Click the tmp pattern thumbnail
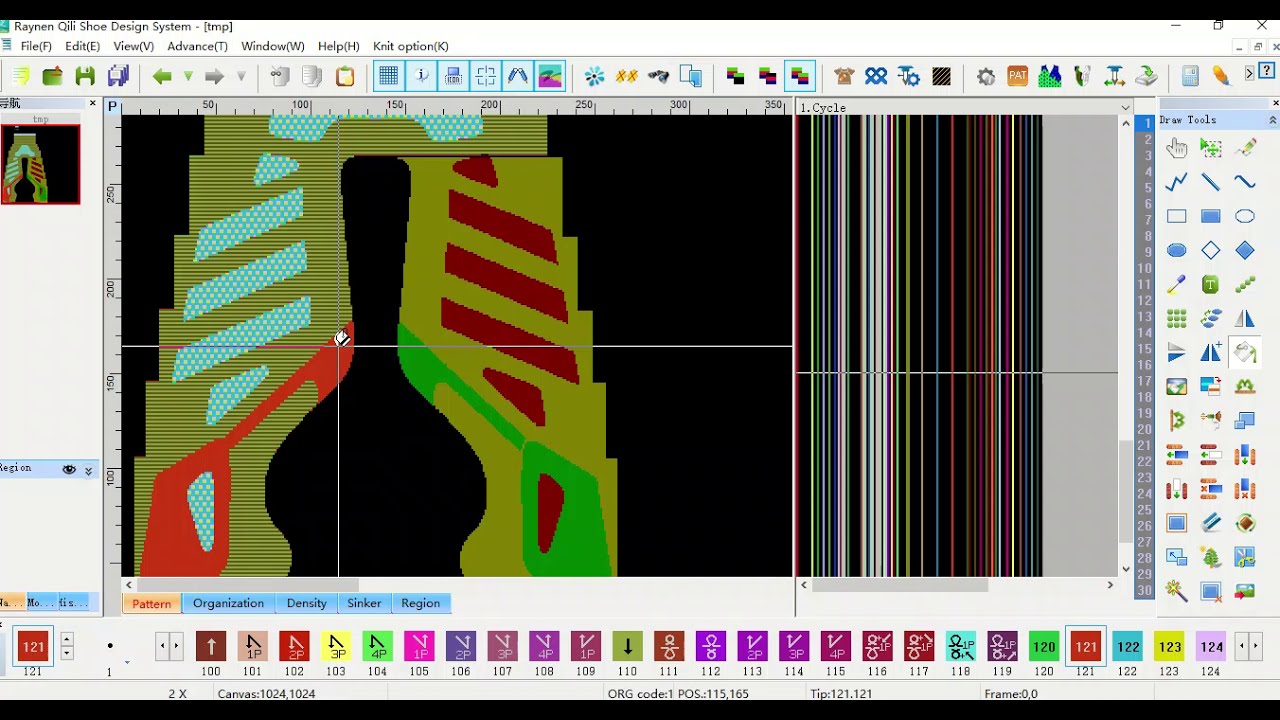The height and width of the screenshot is (720, 1280). point(40,164)
